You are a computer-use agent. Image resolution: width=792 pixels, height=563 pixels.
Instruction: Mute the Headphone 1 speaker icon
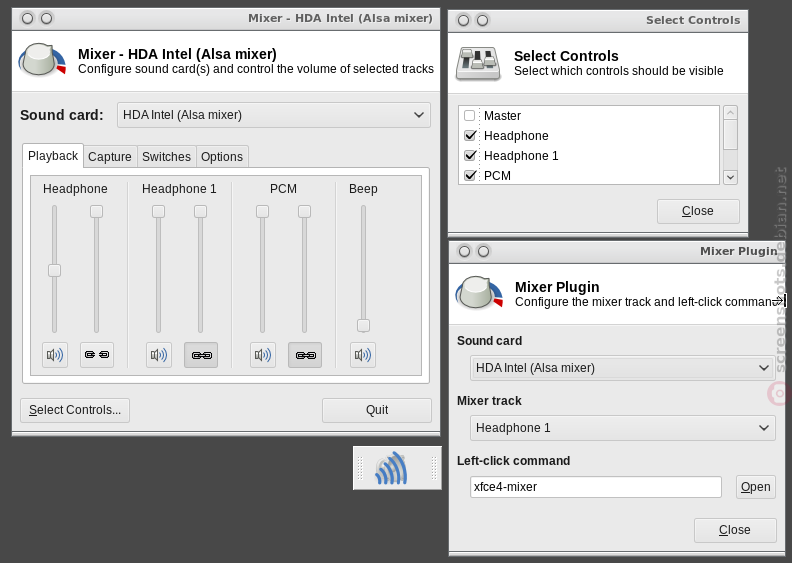(x=159, y=355)
